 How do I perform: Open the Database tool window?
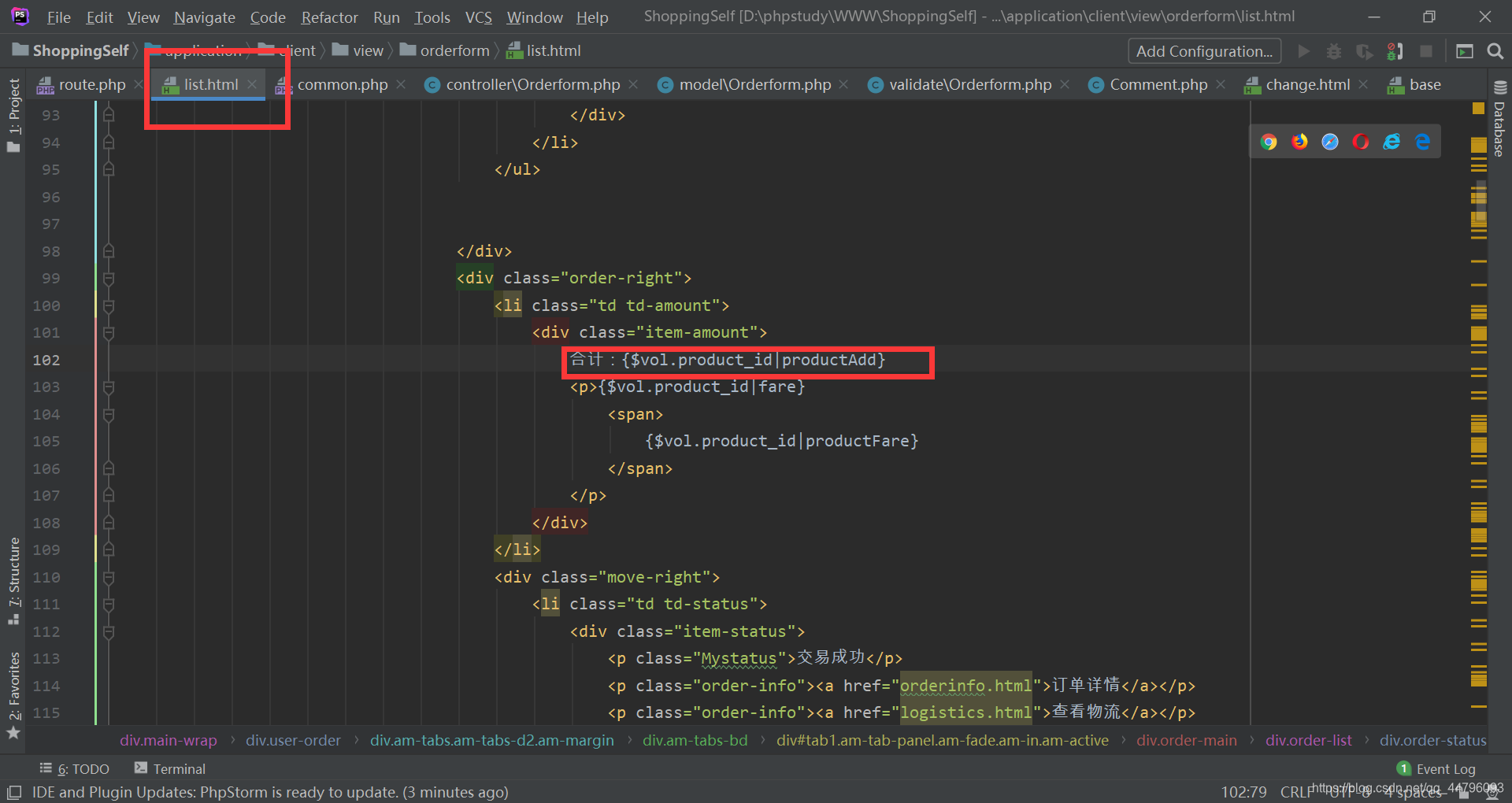coord(1499,119)
